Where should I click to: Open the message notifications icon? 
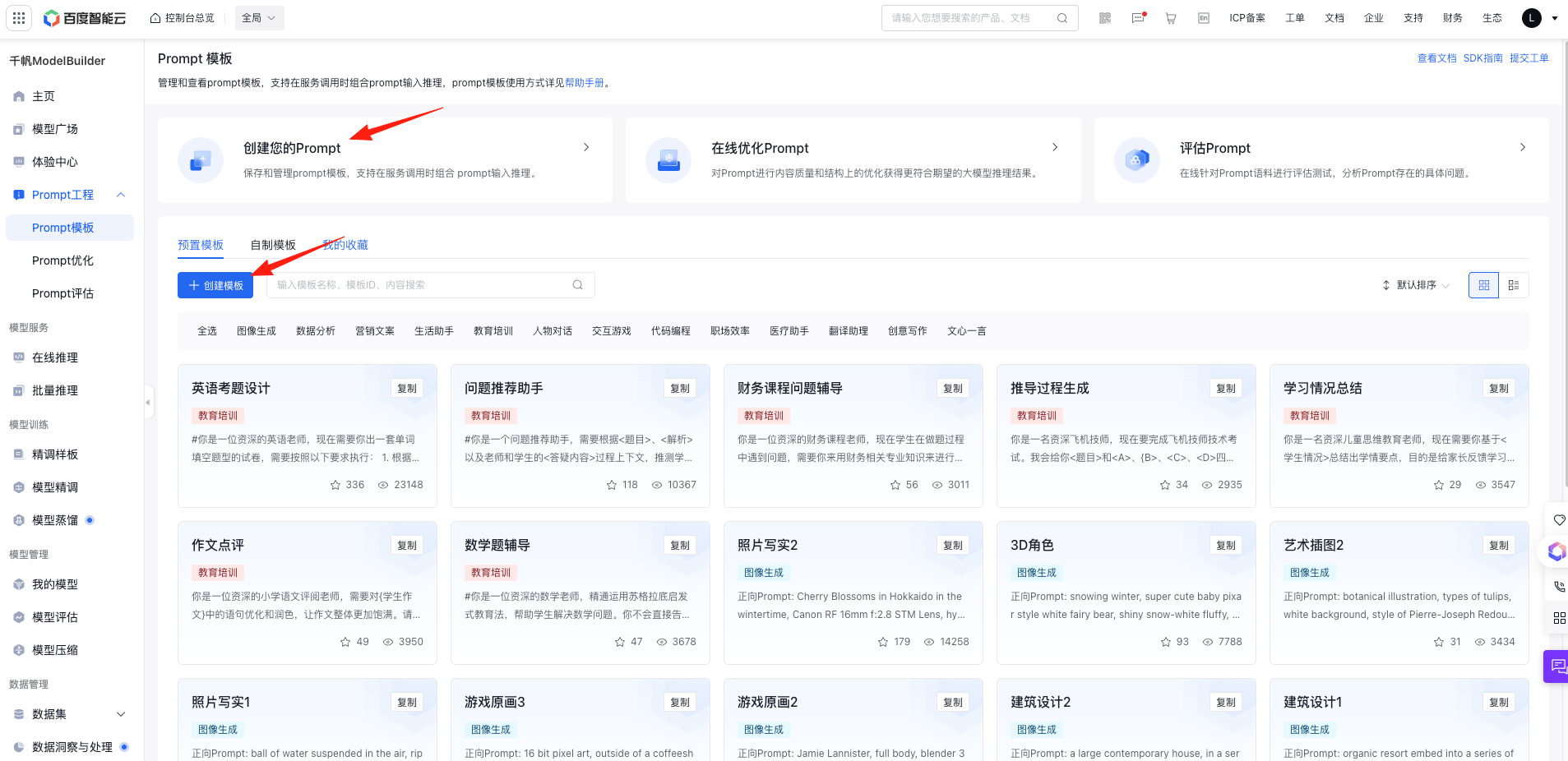(x=1139, y=17)
